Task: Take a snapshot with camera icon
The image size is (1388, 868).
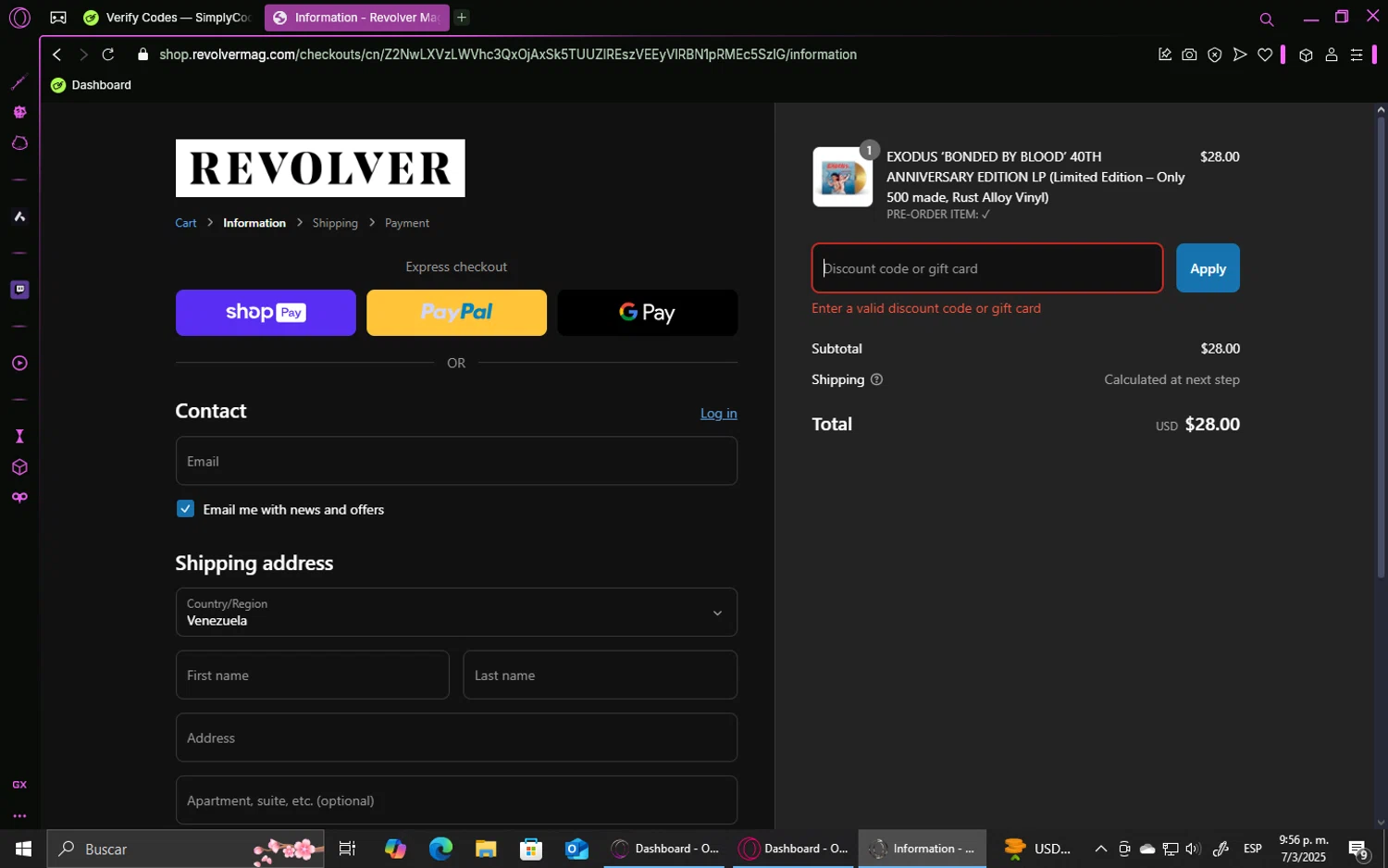Action: tap(1190, 55)
